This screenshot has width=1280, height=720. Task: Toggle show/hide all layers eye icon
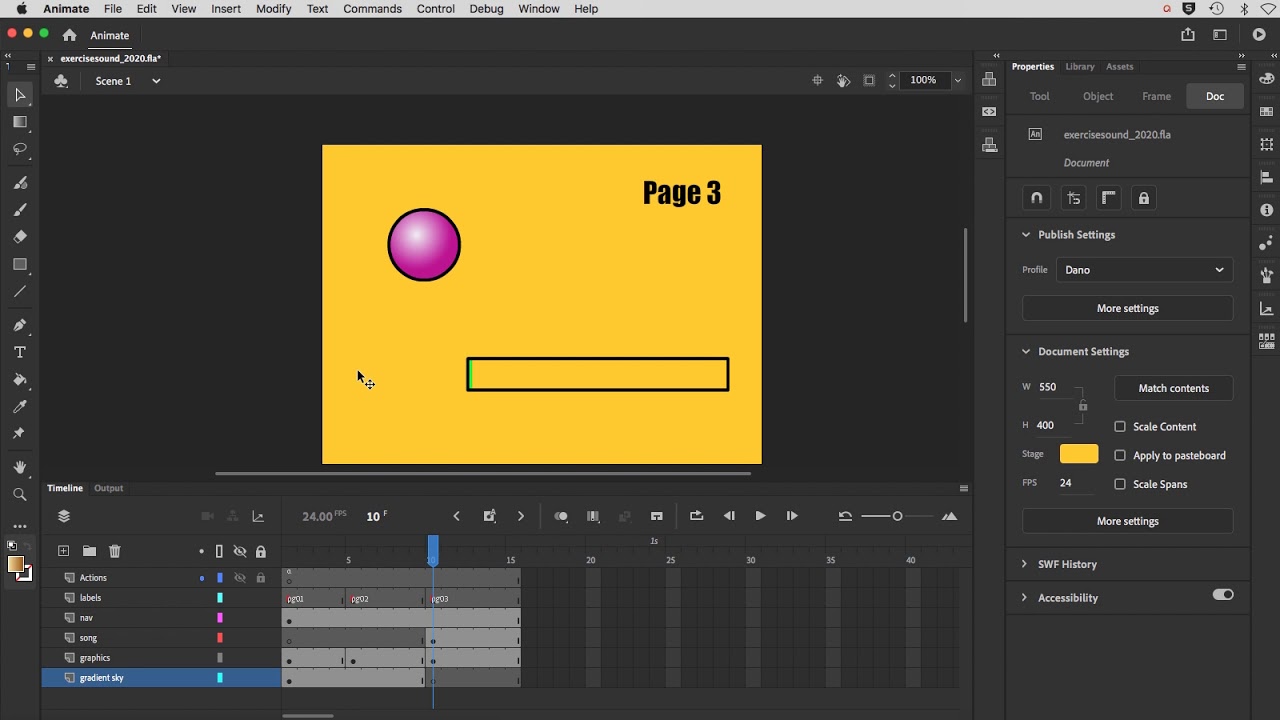click(240, 551)
